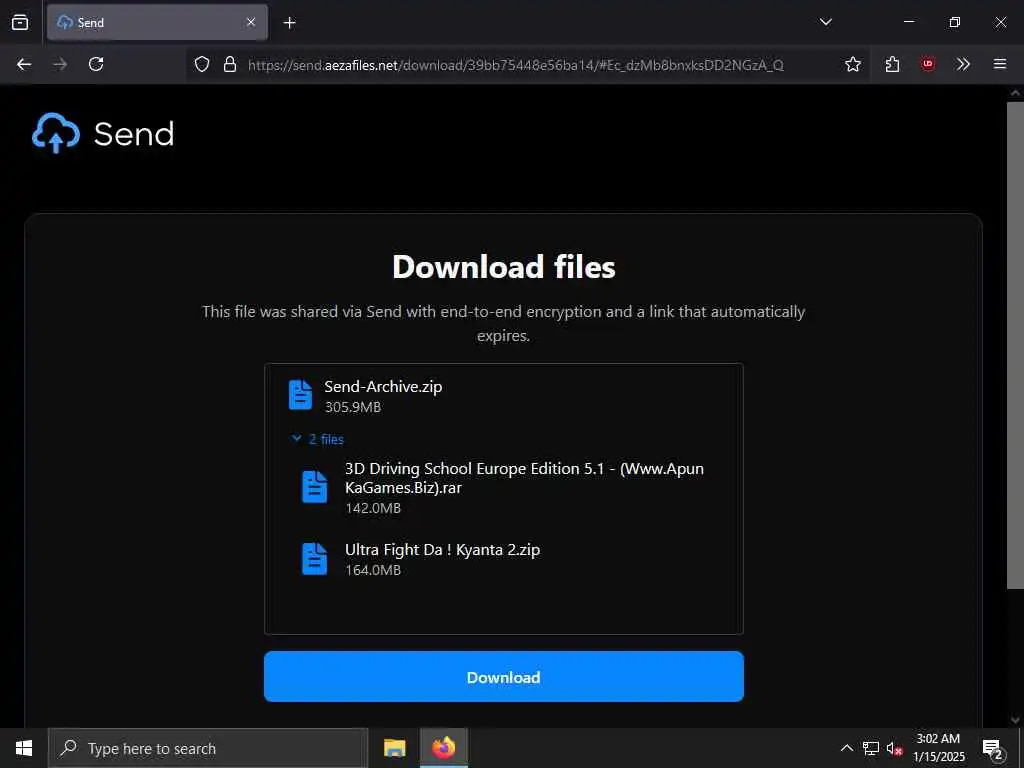Reload the current page
The width and height of the screenshot is (1024, 768).
(x=96, y=64)
